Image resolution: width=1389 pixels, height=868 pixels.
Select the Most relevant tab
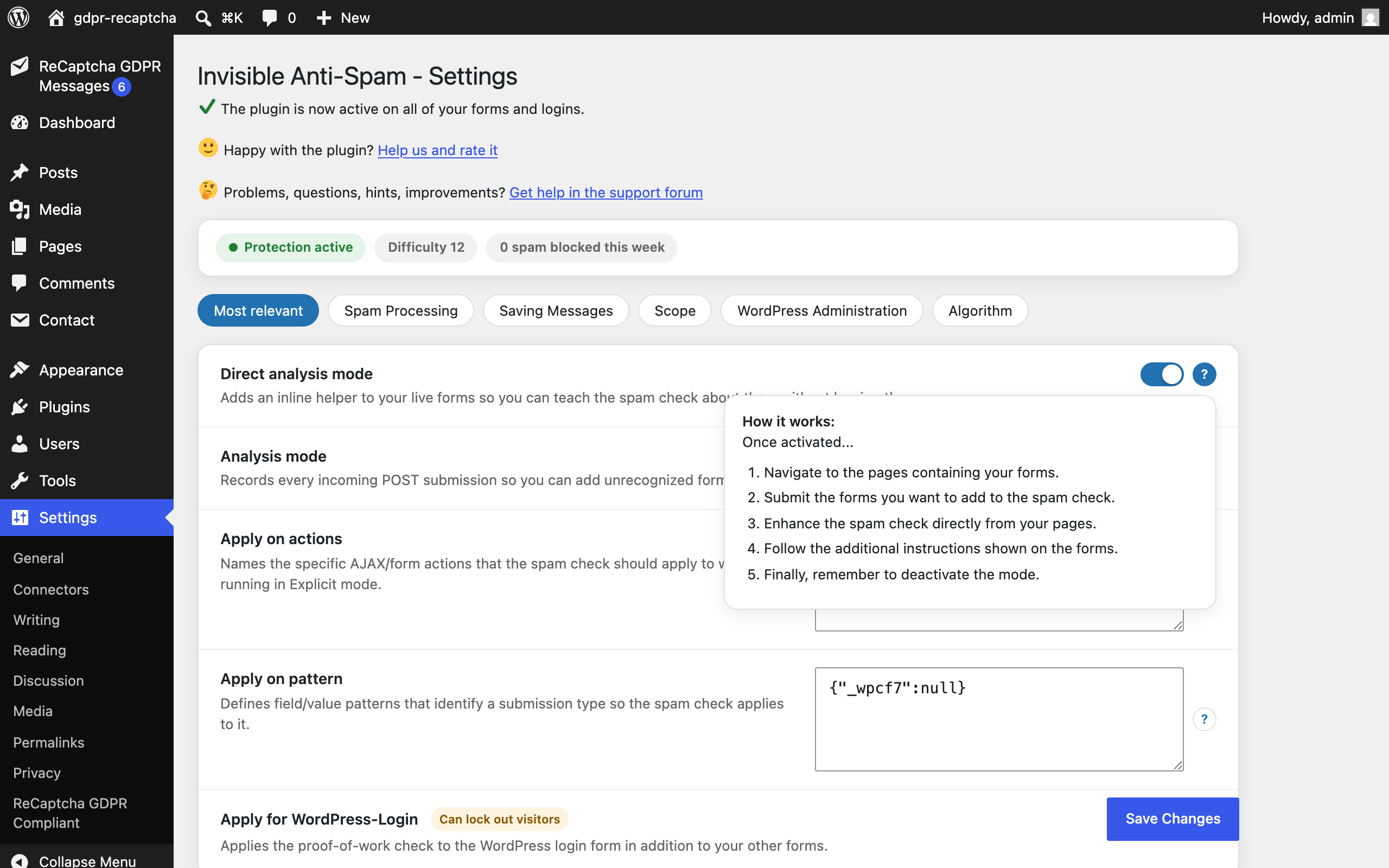tap(258, 310)
